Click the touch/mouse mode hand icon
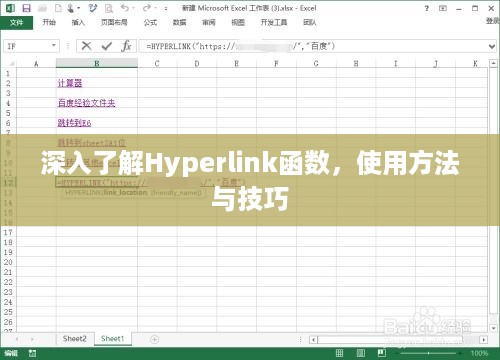Viewport: 500px width, 360px height. tap(70, 8)
